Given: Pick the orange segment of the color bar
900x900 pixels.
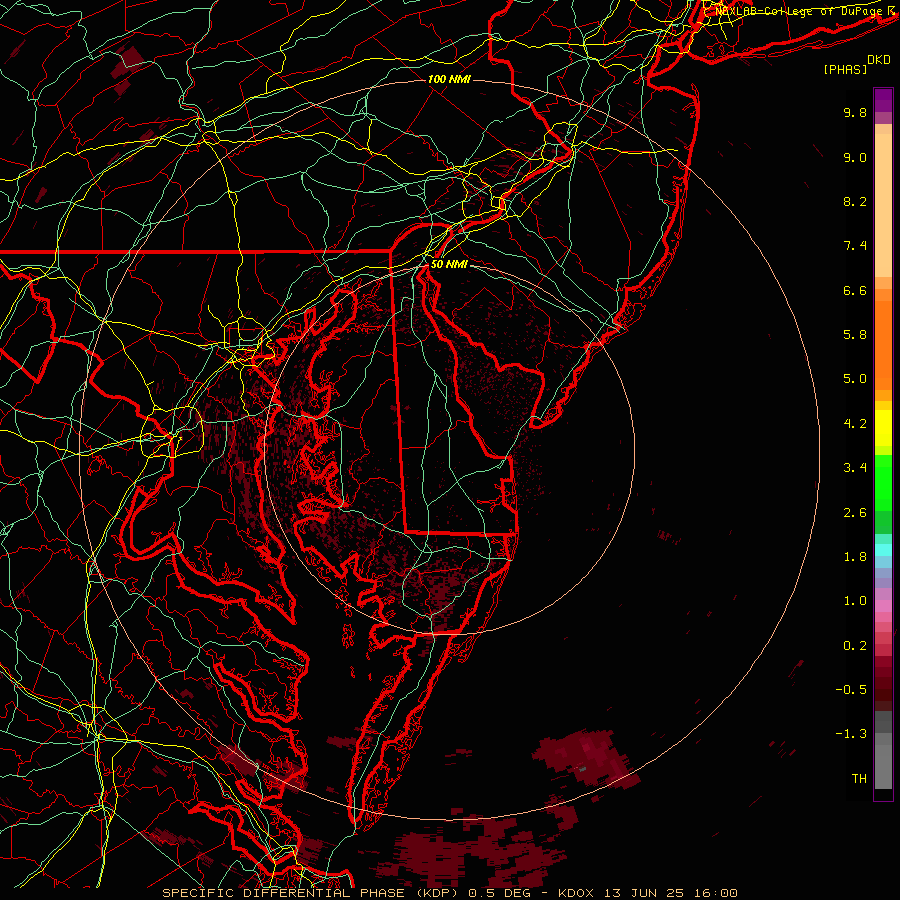Looking at the screenshot, I should click(883, 344).
